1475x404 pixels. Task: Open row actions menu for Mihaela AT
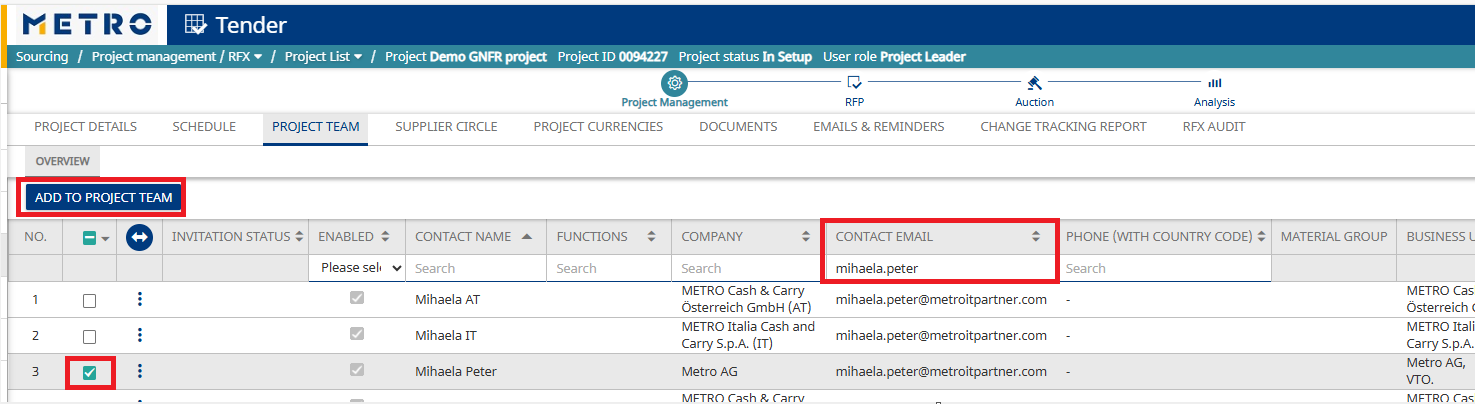140,299
